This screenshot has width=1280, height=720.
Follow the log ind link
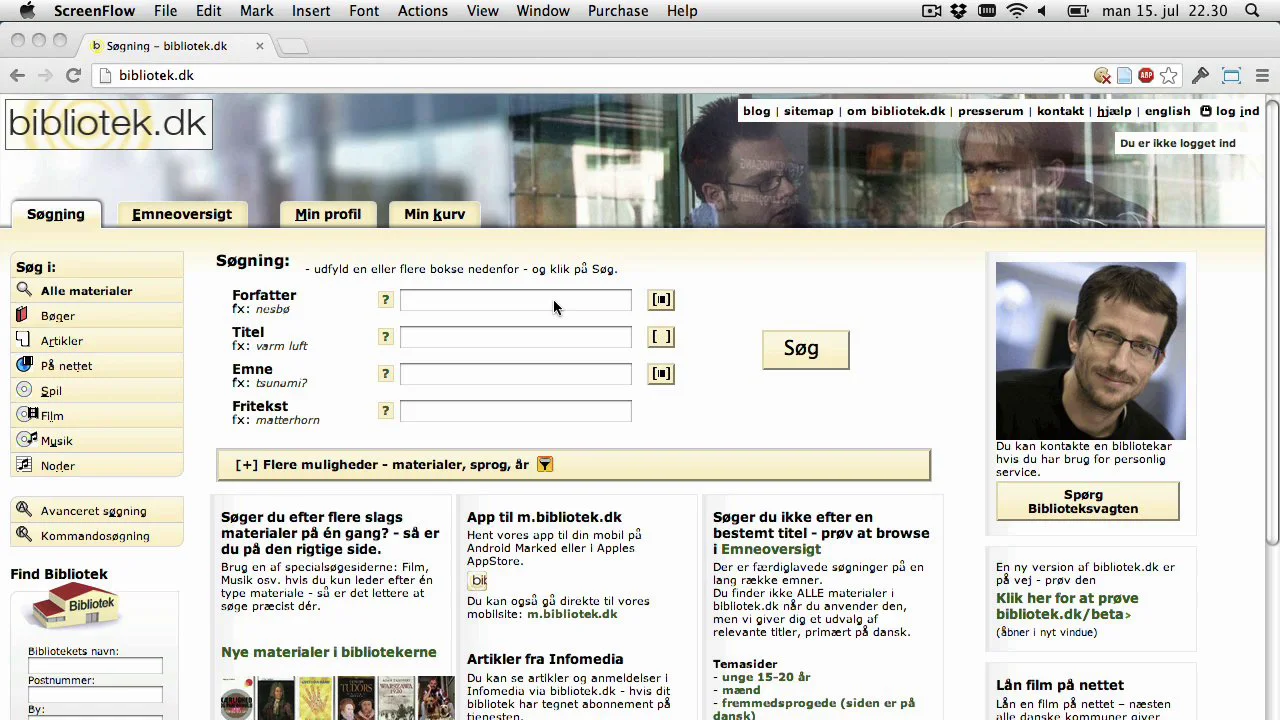pyautogui.click(x=1236, y=111)
